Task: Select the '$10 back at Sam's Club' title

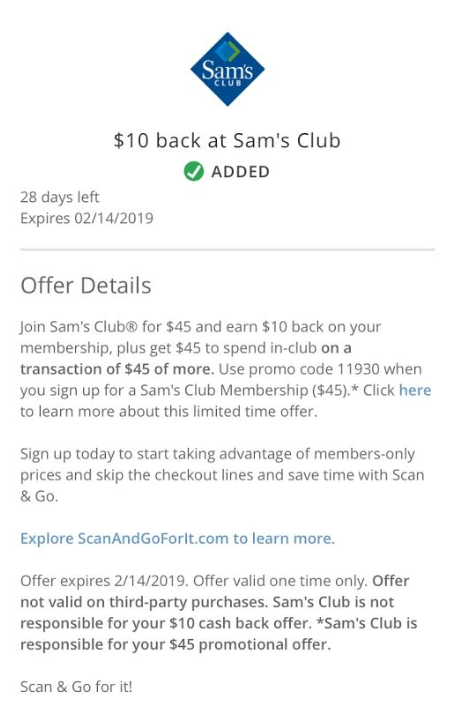Action: tap(227, 140)
